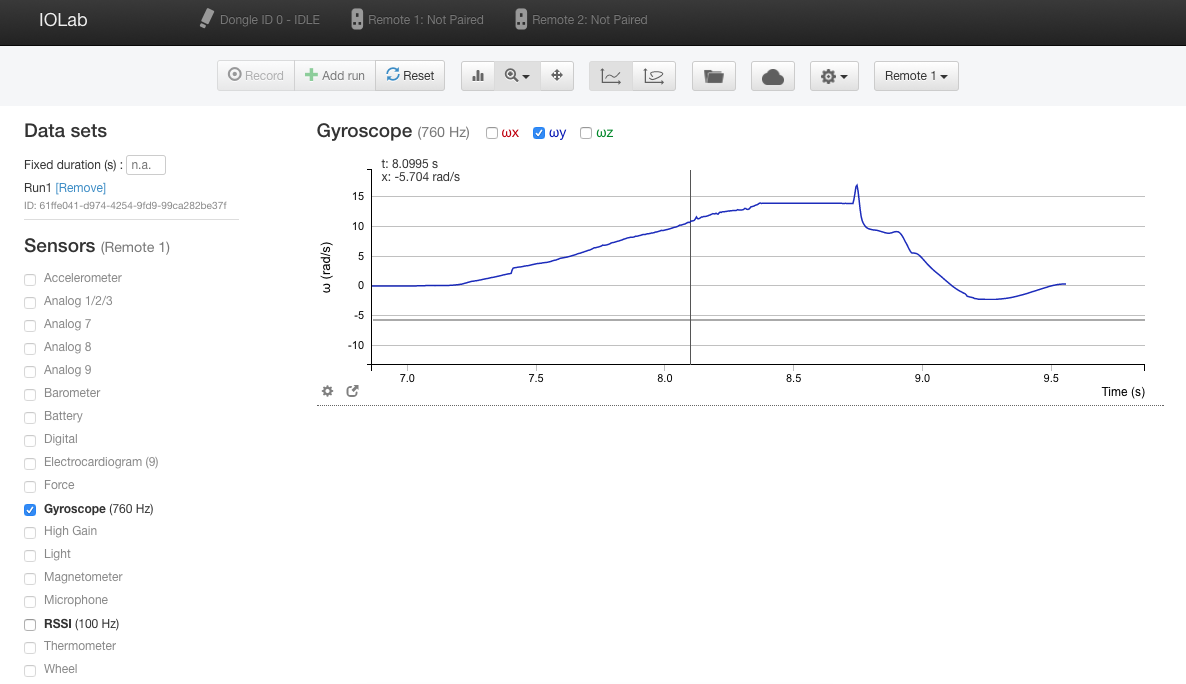The width and height of the screenshot is (1186, 684).
Task: Click the Remote 1 device icon in header
Action: click(x=357, y=19)
